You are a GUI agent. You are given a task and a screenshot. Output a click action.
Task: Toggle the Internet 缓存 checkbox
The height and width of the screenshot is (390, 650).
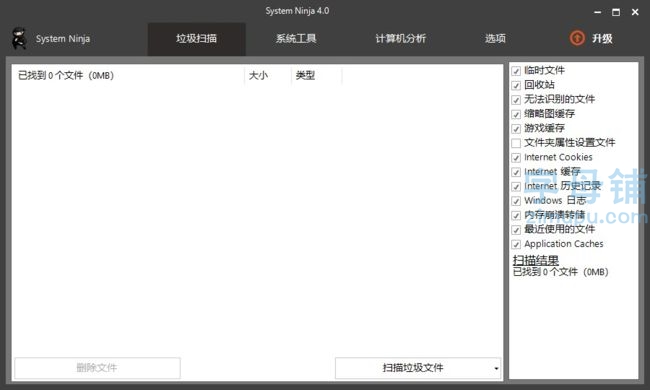point(516,172)
